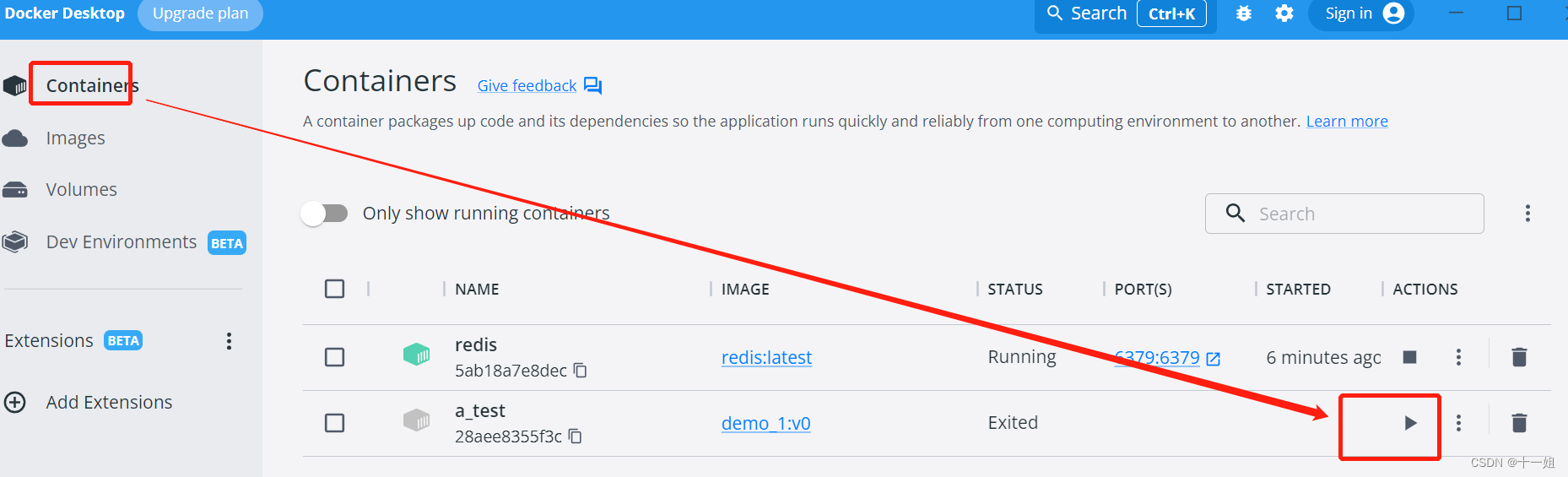Click the Upgrade plan button

click(200, 14)
